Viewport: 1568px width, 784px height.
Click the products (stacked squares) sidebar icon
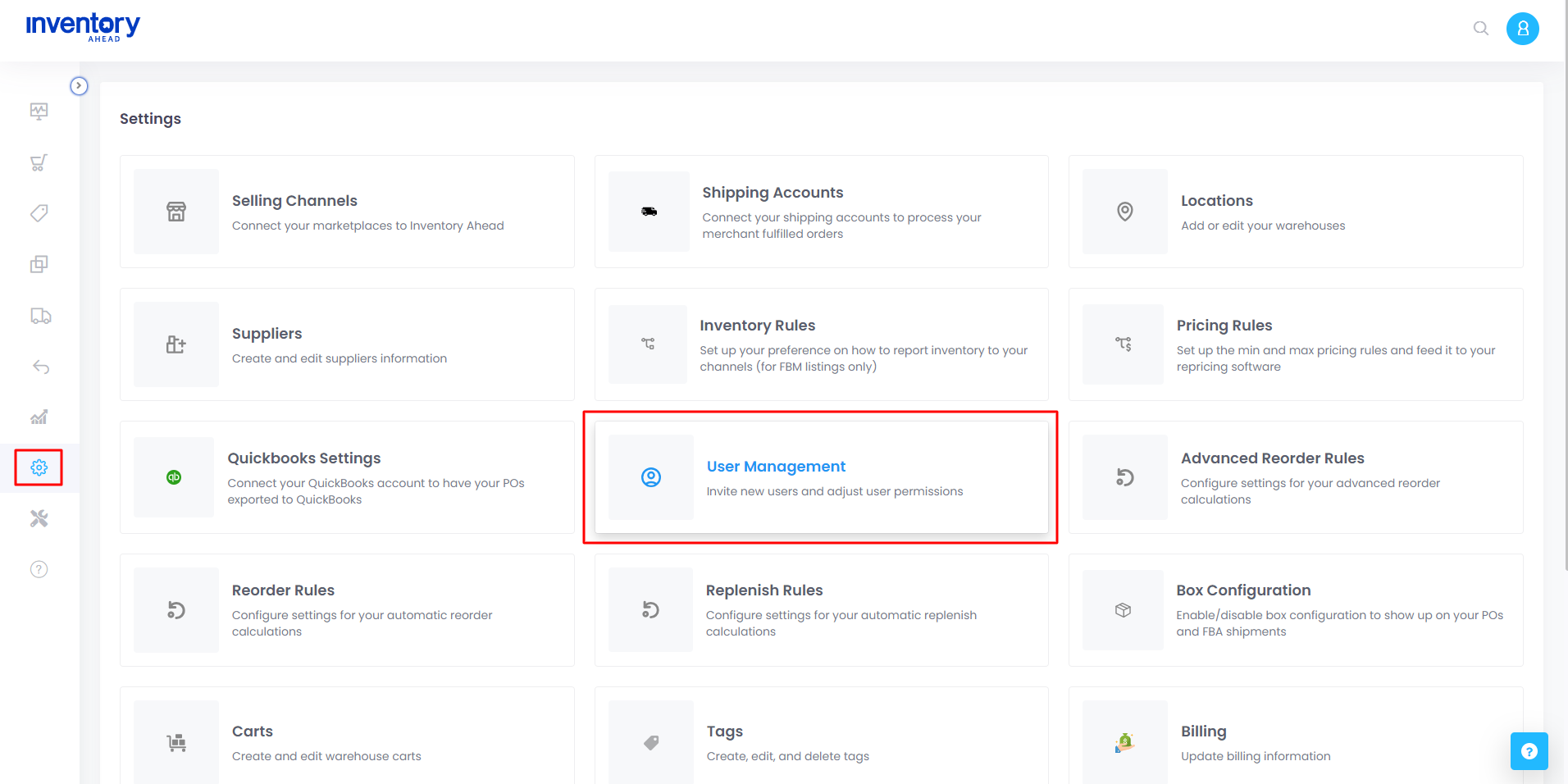[x=39, y=264]
